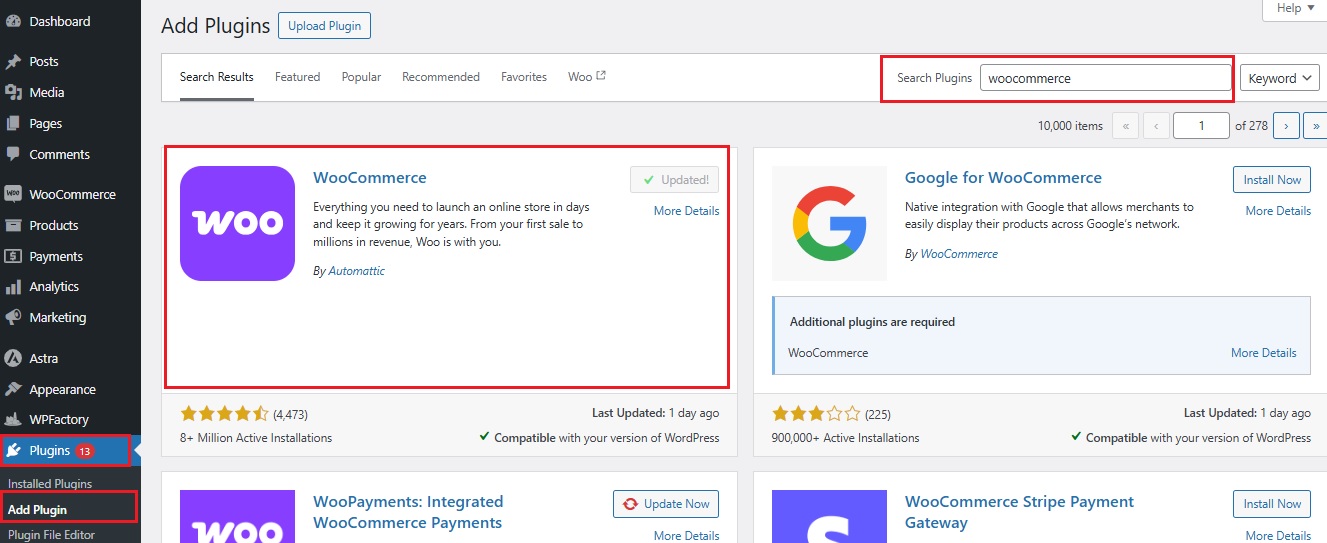Click the Comments bubble icon
The image size is (1327, 543).
13,154
